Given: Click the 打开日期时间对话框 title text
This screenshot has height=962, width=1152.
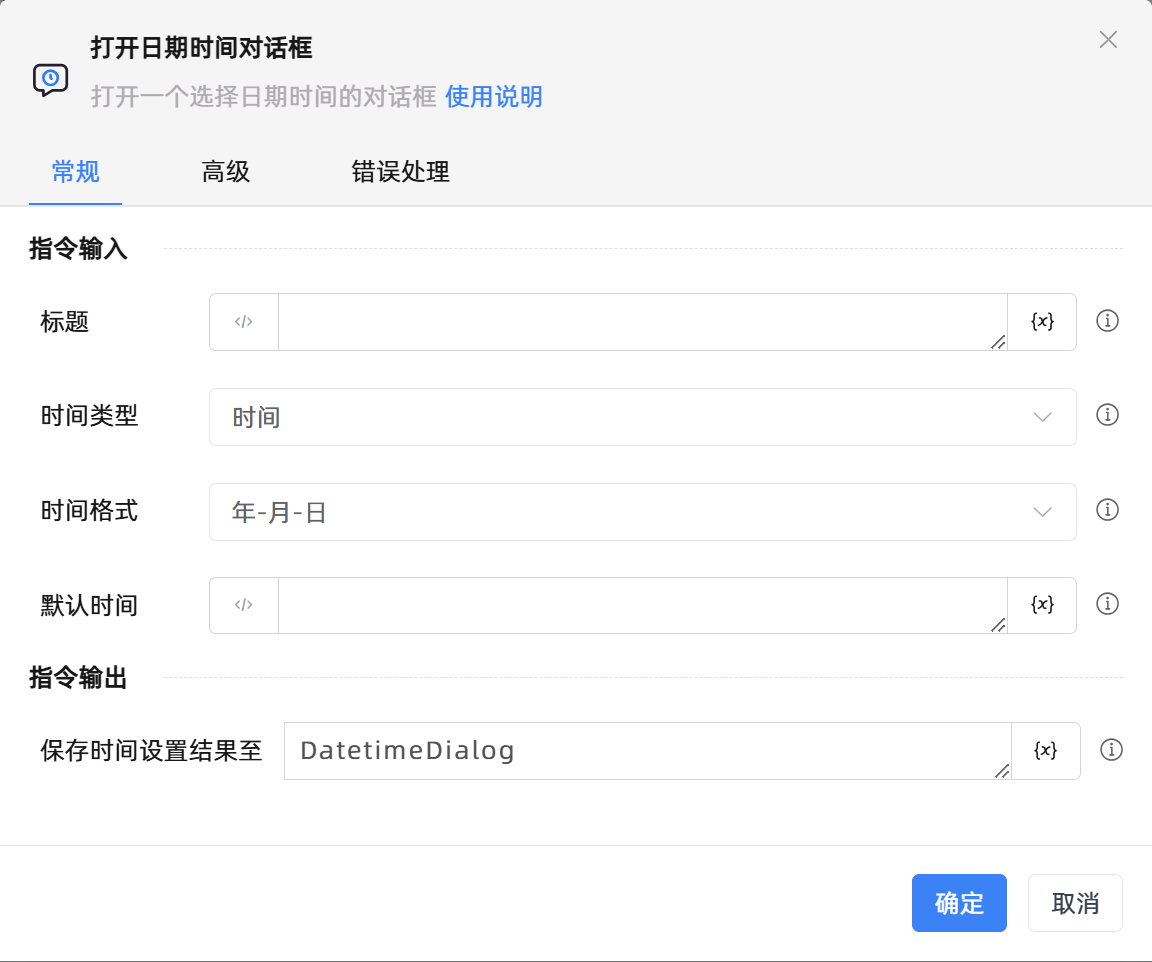Looking at the screenshot, I should point(201,48).
